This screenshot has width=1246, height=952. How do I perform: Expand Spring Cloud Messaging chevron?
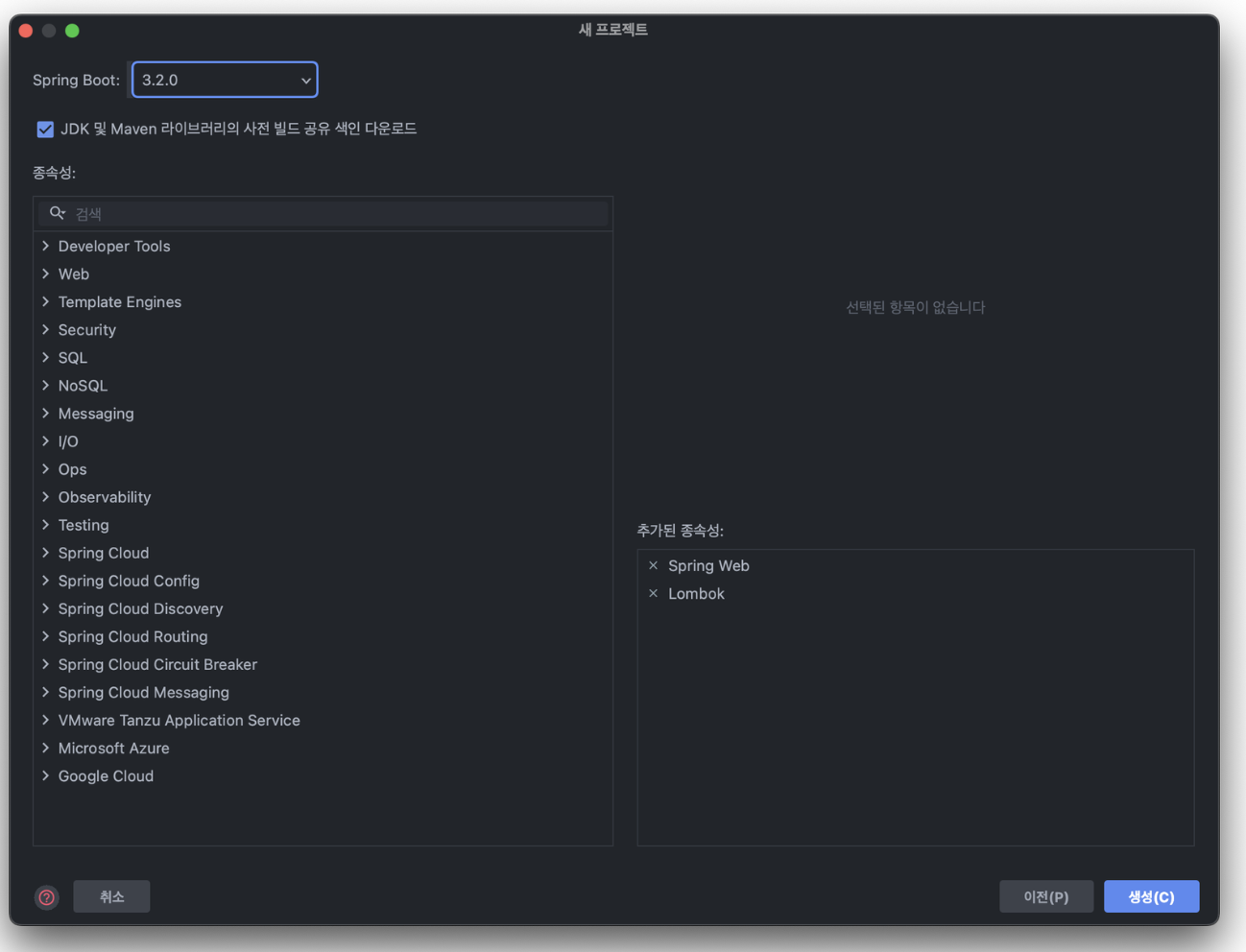pyautogui.click(x=45, y=692)
